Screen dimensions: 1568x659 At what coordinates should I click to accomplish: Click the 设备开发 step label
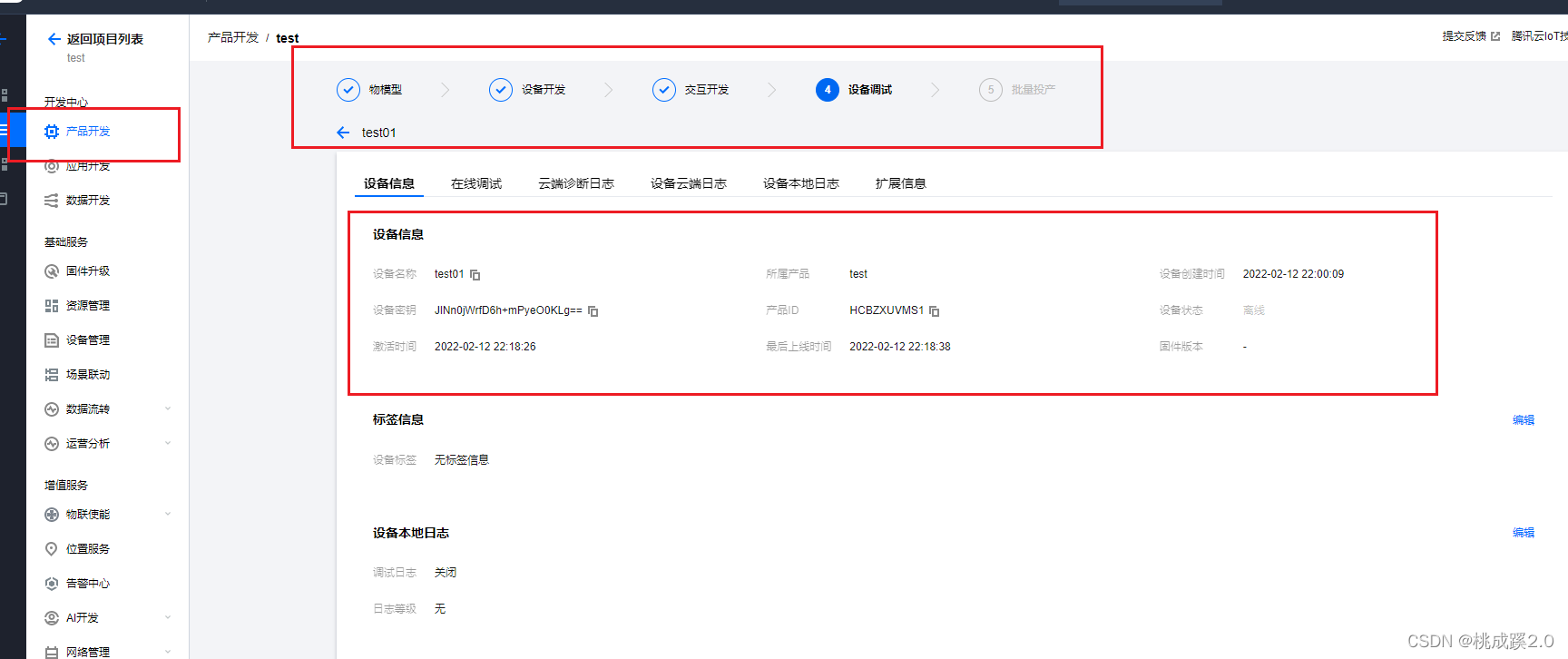tap(544, 90)
